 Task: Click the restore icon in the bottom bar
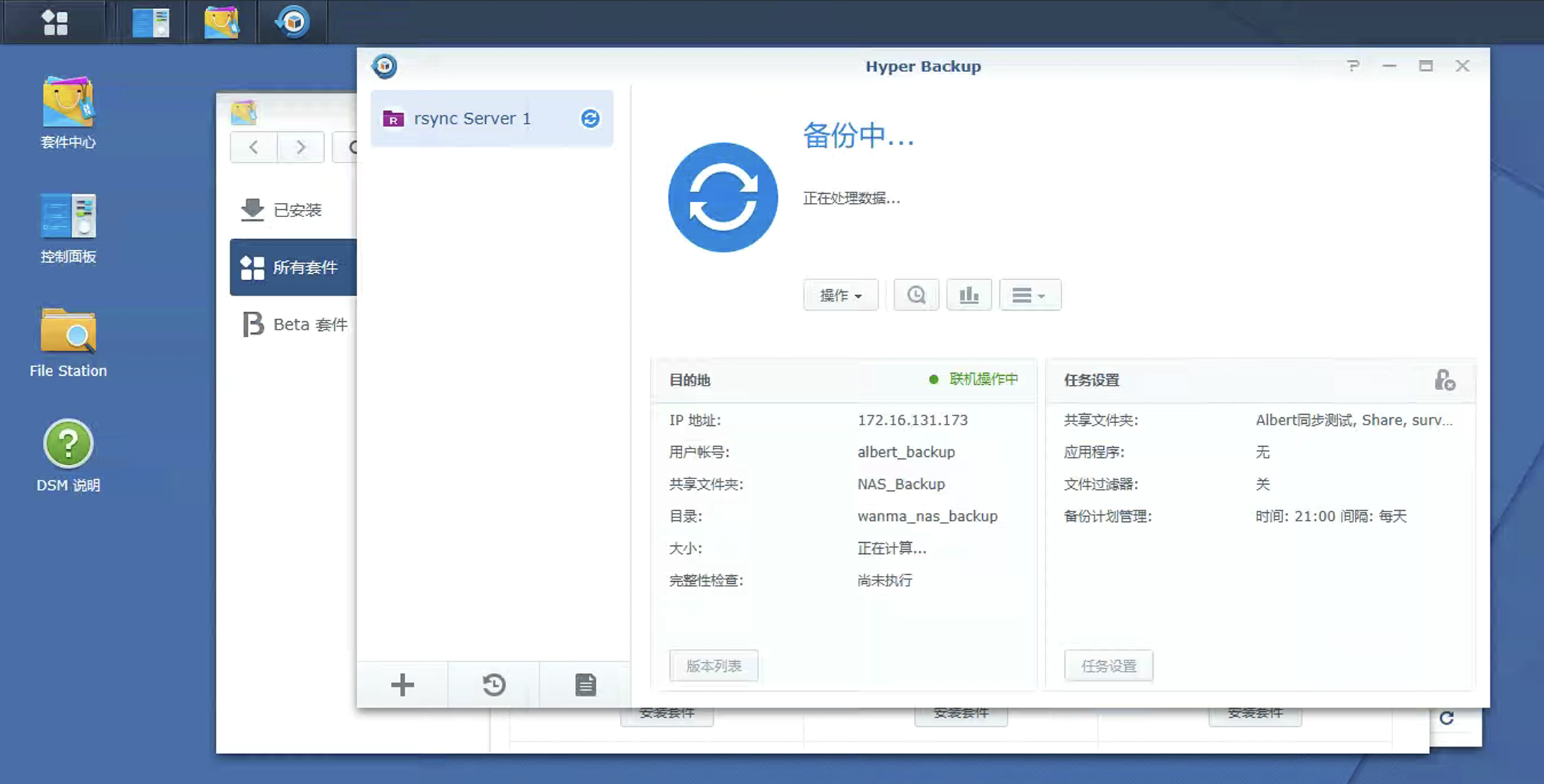tap(494, 685)
